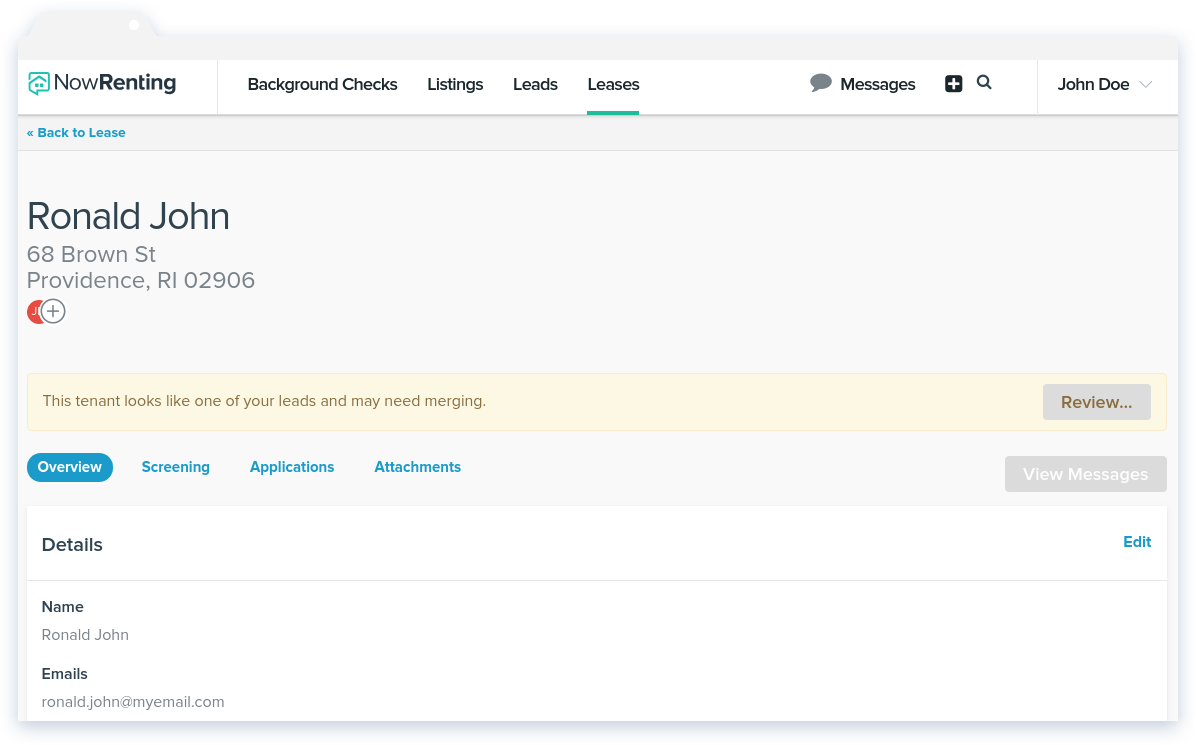Click the Name field label

pyautogui.click(x=63, y=607)
